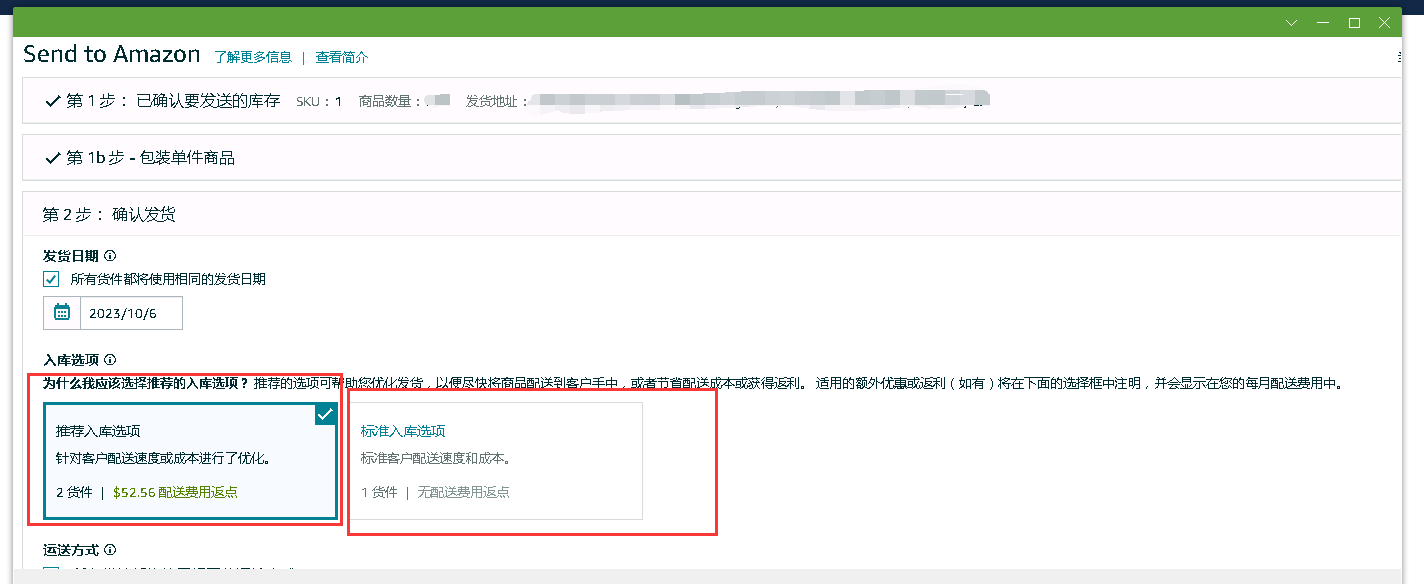
Task: Click the 无配送费用返点 text
Action: [x=463, y=492]
